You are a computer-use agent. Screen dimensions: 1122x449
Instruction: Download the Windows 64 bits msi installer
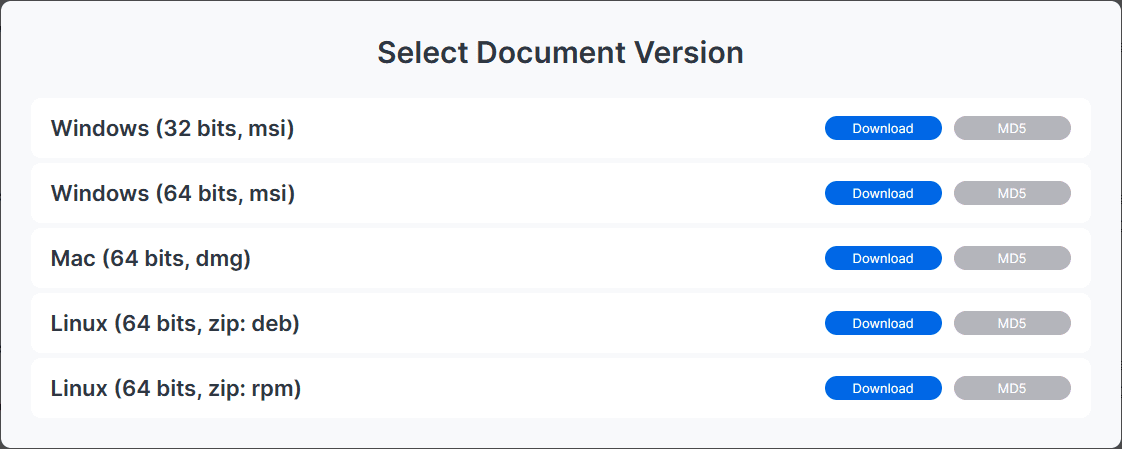coord(883,193)
